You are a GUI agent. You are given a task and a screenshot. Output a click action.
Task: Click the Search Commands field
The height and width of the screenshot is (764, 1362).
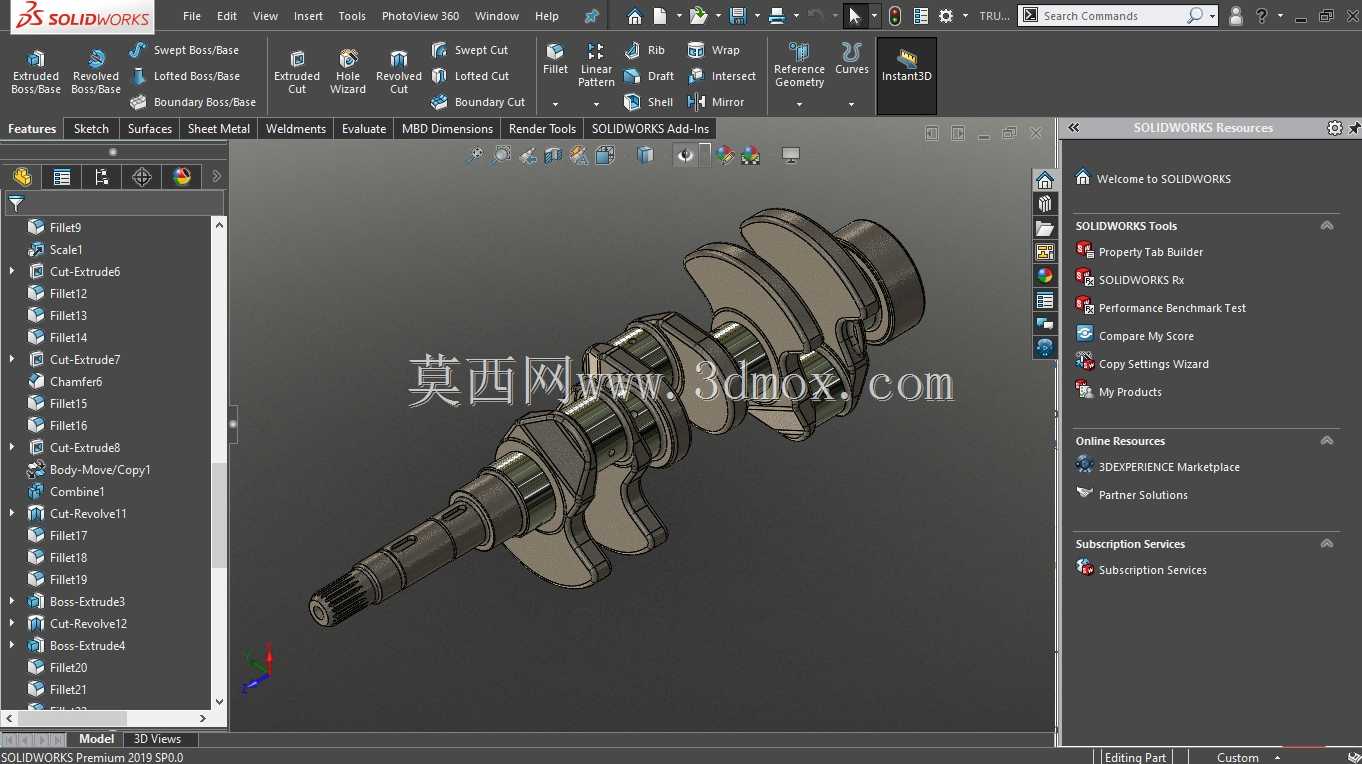click(1112, 16)
